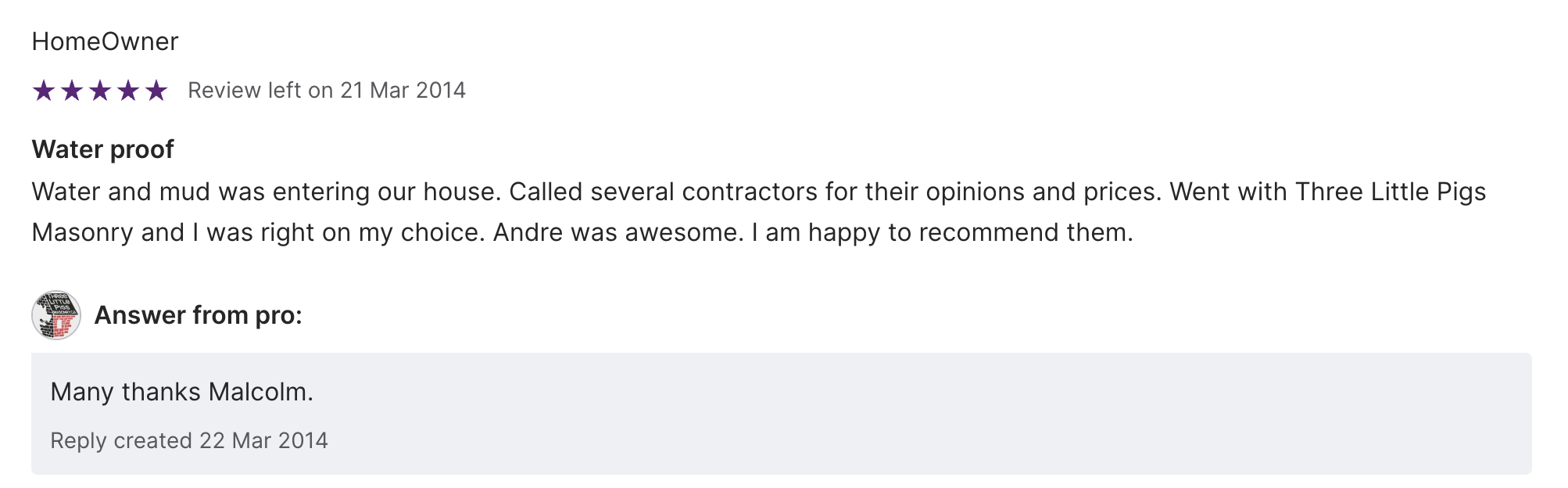Click empty area of the gray reply box
This screenshot has height=488, width=1568.
pos(938,414)
